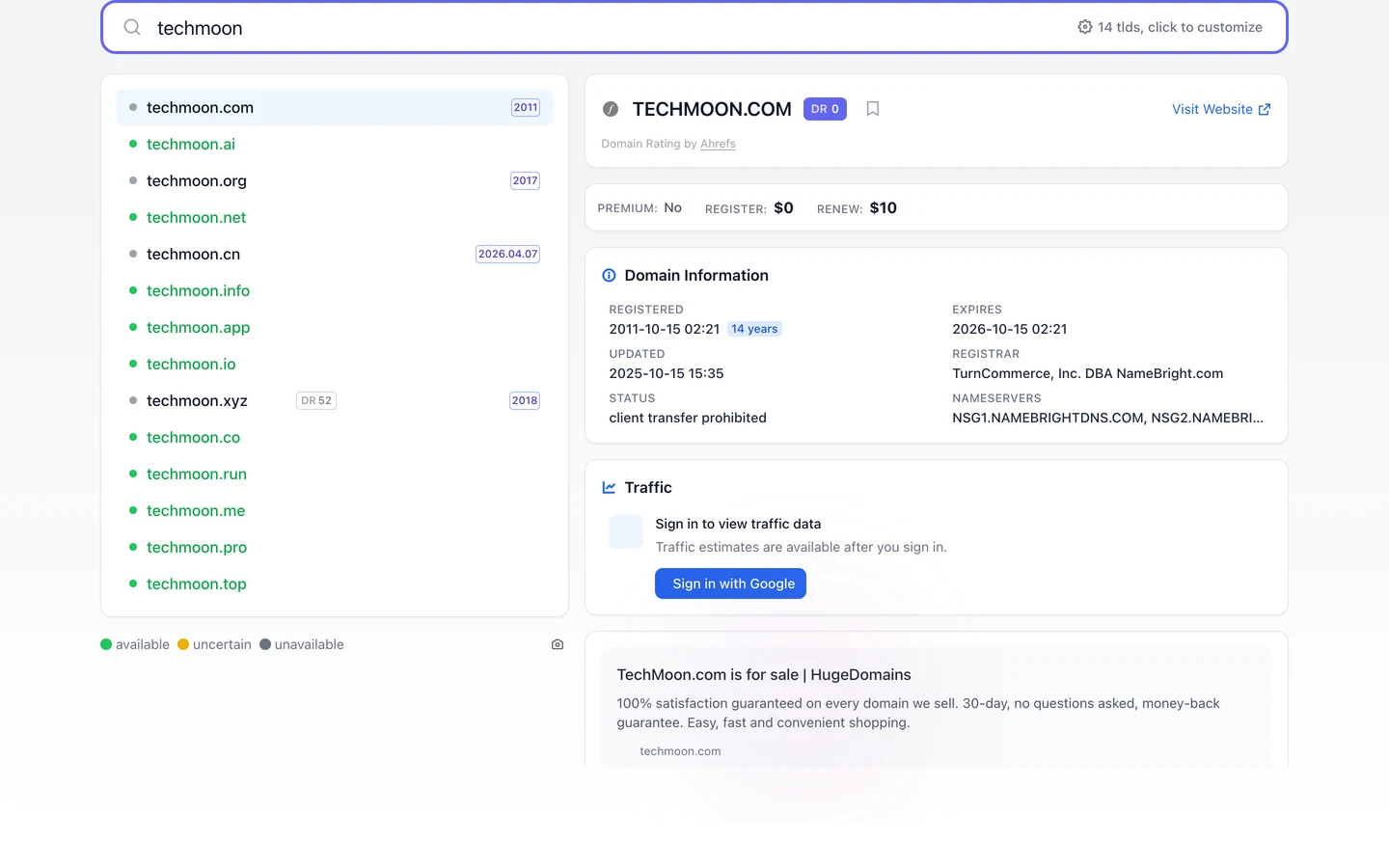The height and width of the screenshot is (868, 1389).
Task: Click the Sign in with Google button
Action: [730, 583]
